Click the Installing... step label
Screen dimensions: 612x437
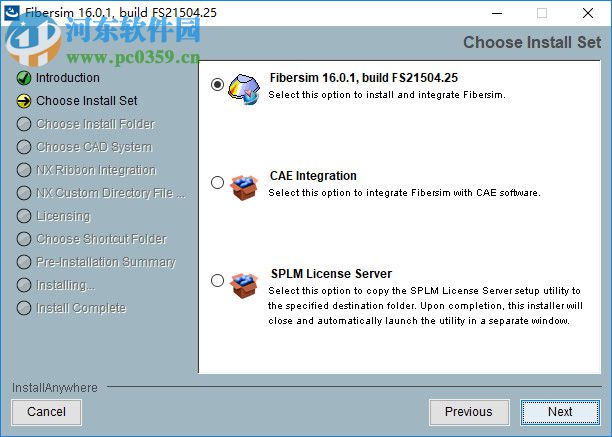(66, 285)
